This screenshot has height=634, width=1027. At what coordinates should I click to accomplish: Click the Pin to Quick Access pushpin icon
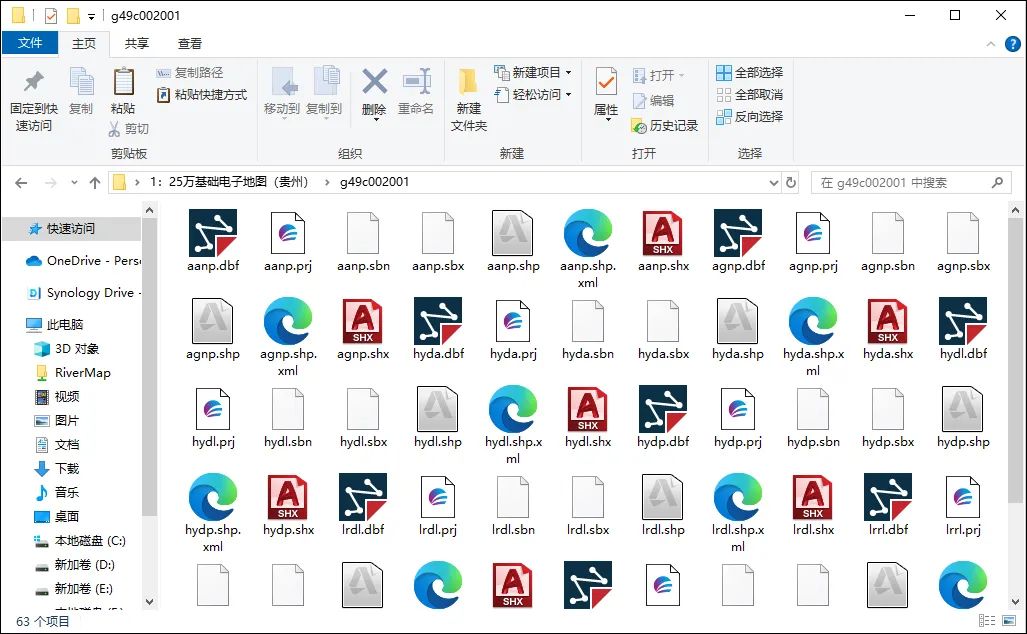33,82
